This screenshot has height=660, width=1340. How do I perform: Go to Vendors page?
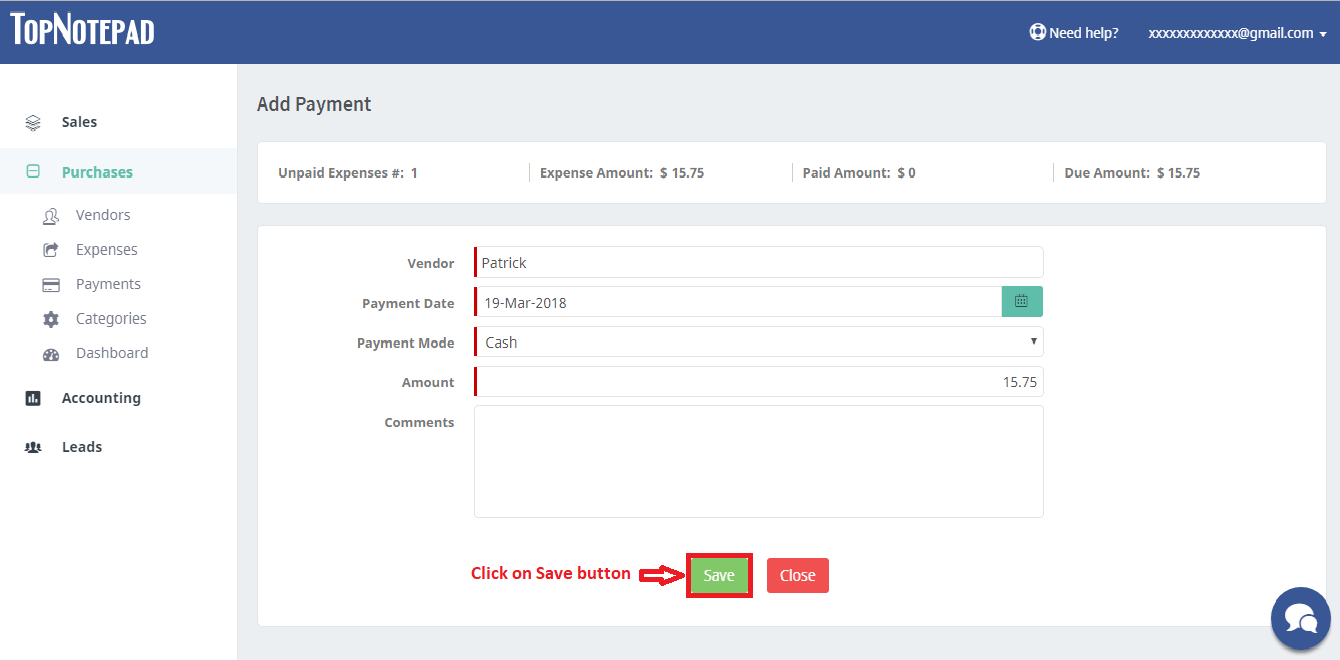[x=103, y=215]
